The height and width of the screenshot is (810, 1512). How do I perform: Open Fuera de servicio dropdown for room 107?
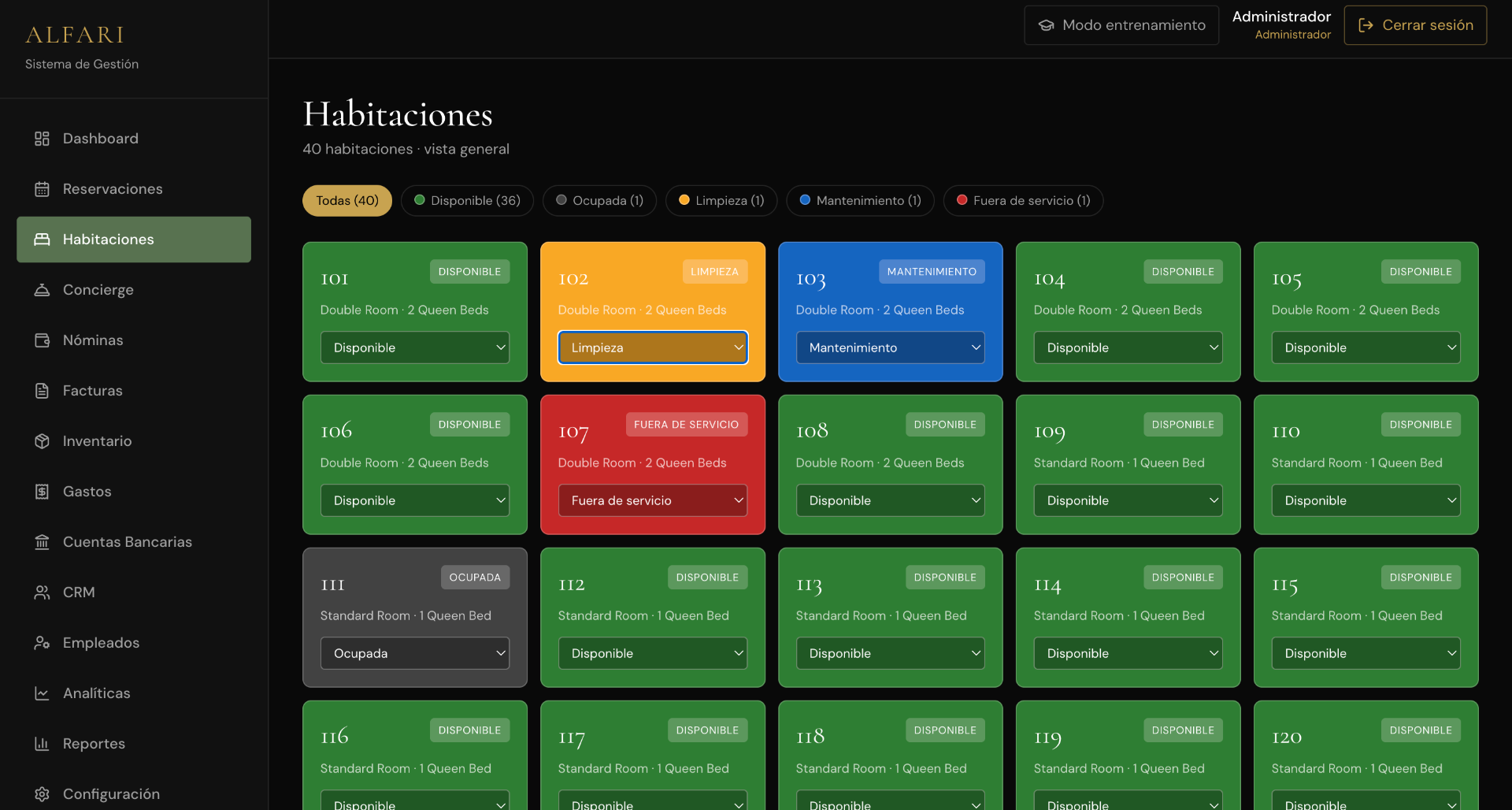653,500
